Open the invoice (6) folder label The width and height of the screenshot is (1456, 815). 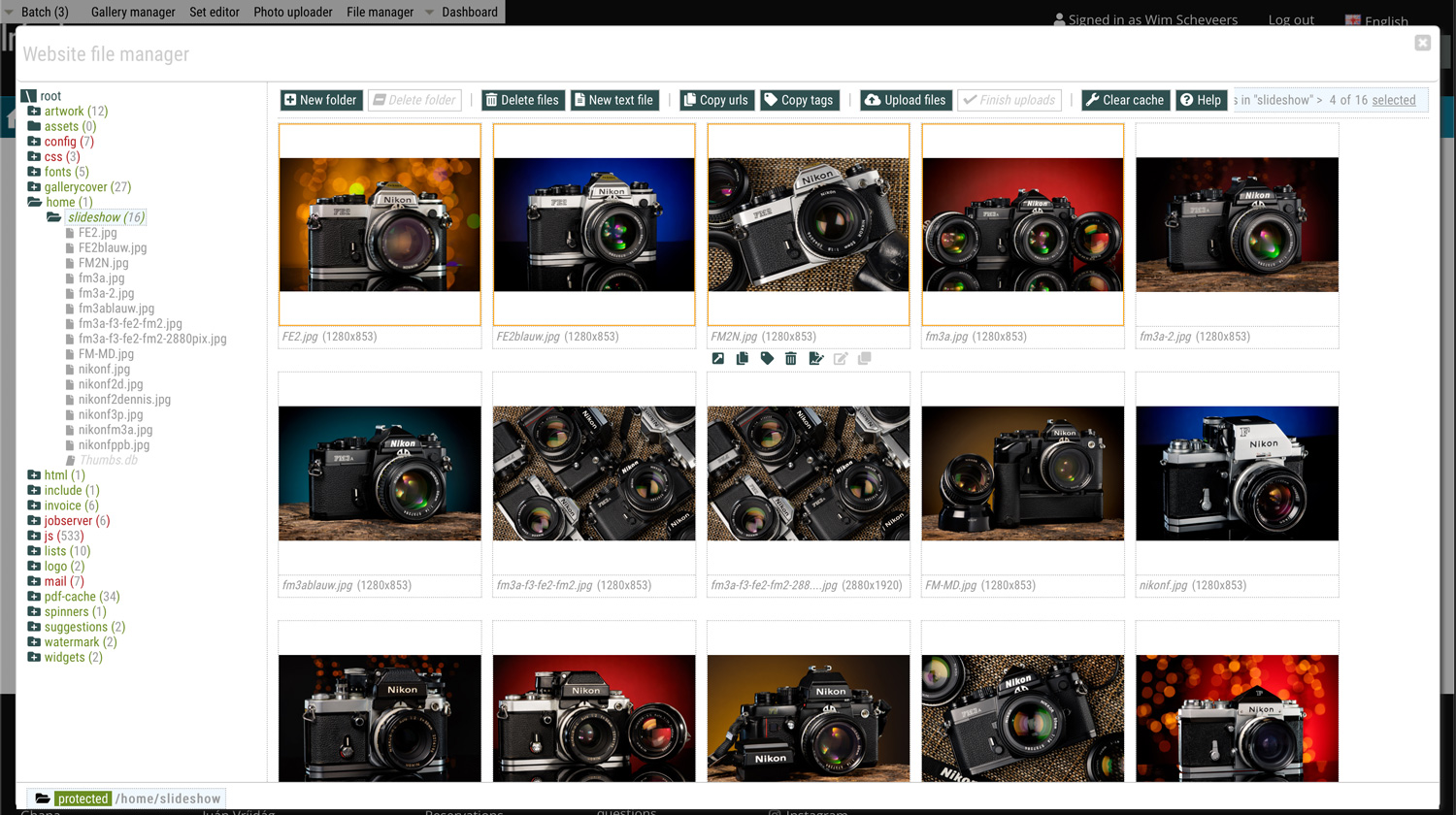[x=71, y=505]
